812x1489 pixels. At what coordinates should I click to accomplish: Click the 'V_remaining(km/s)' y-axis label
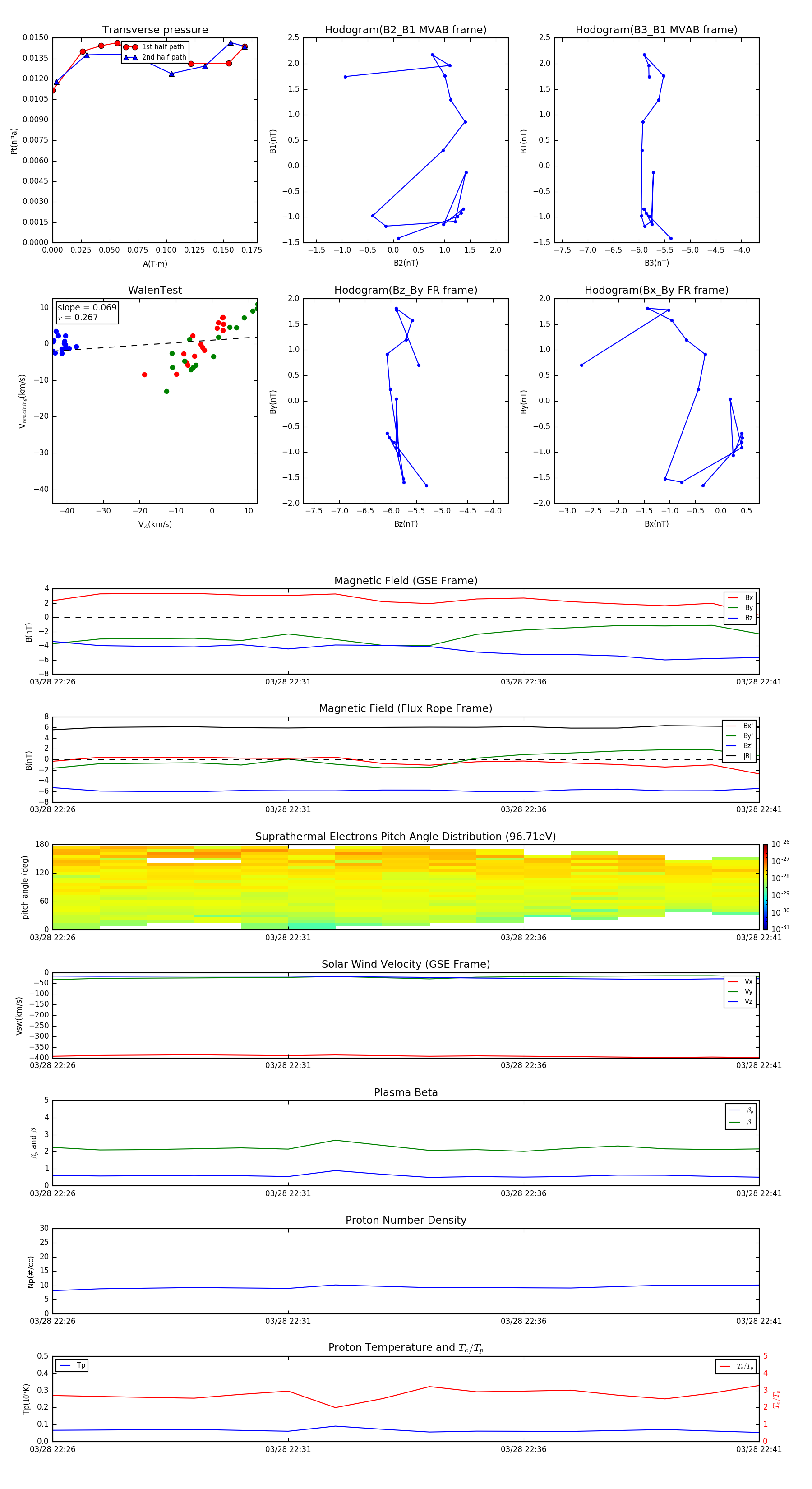pos(23,401)
